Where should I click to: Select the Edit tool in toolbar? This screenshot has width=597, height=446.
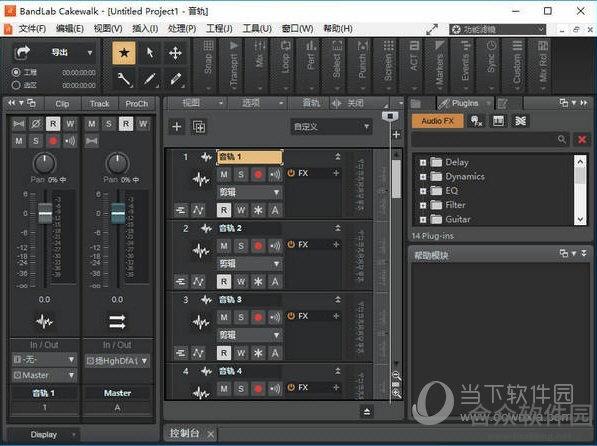tap(124, 79)
